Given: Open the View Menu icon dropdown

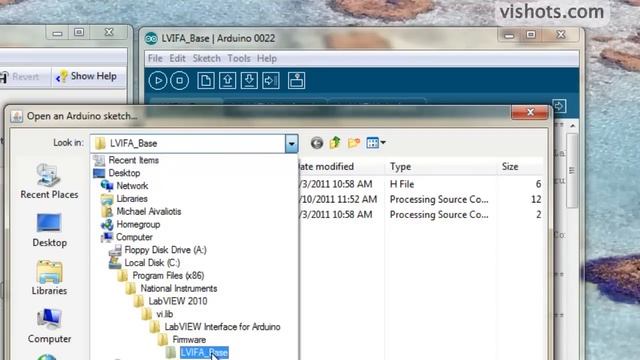Looking at the screenshot, I should click(376, 142).
